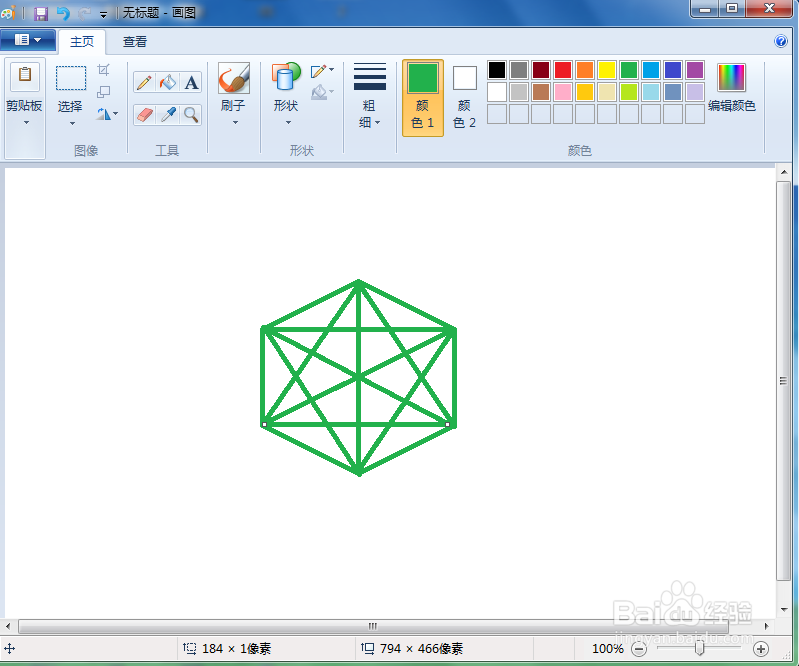Click the Shapes gallery icon
The width and height of the screenshot is (799, 666).
point(286,78)
